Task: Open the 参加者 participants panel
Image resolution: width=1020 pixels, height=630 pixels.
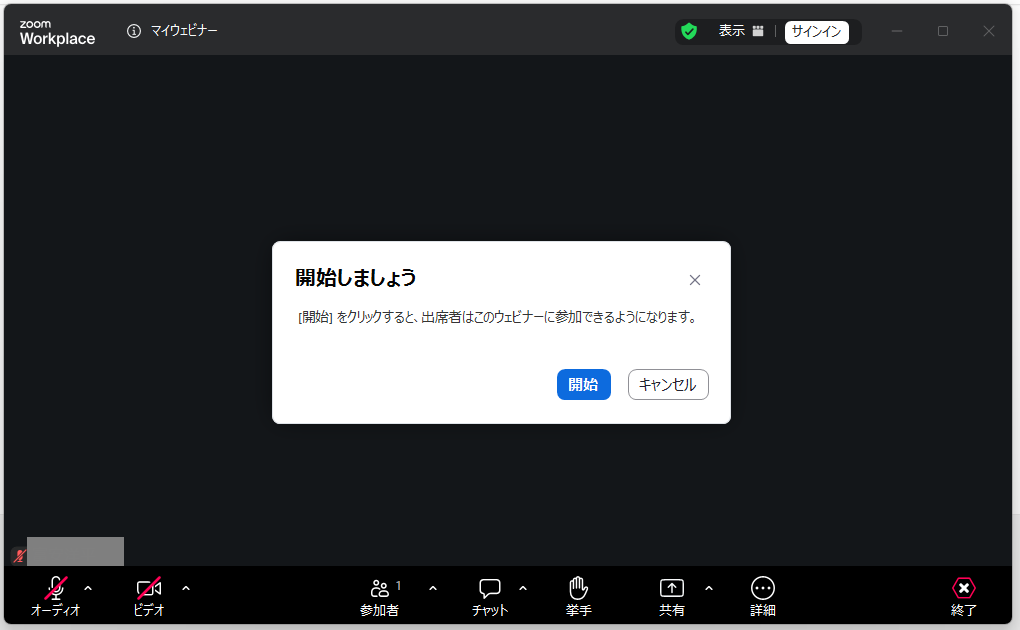Action: click(380, 589)
